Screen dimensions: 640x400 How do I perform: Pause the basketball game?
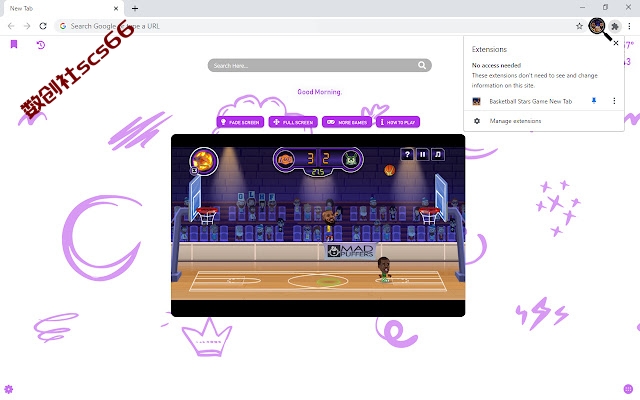point(422,154)
